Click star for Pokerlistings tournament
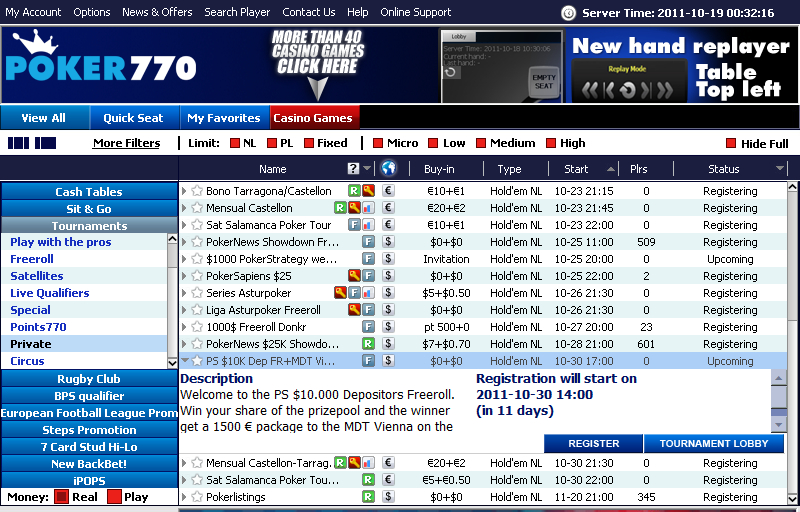Screen dimensions: 800x512 [x=197, y=497]
